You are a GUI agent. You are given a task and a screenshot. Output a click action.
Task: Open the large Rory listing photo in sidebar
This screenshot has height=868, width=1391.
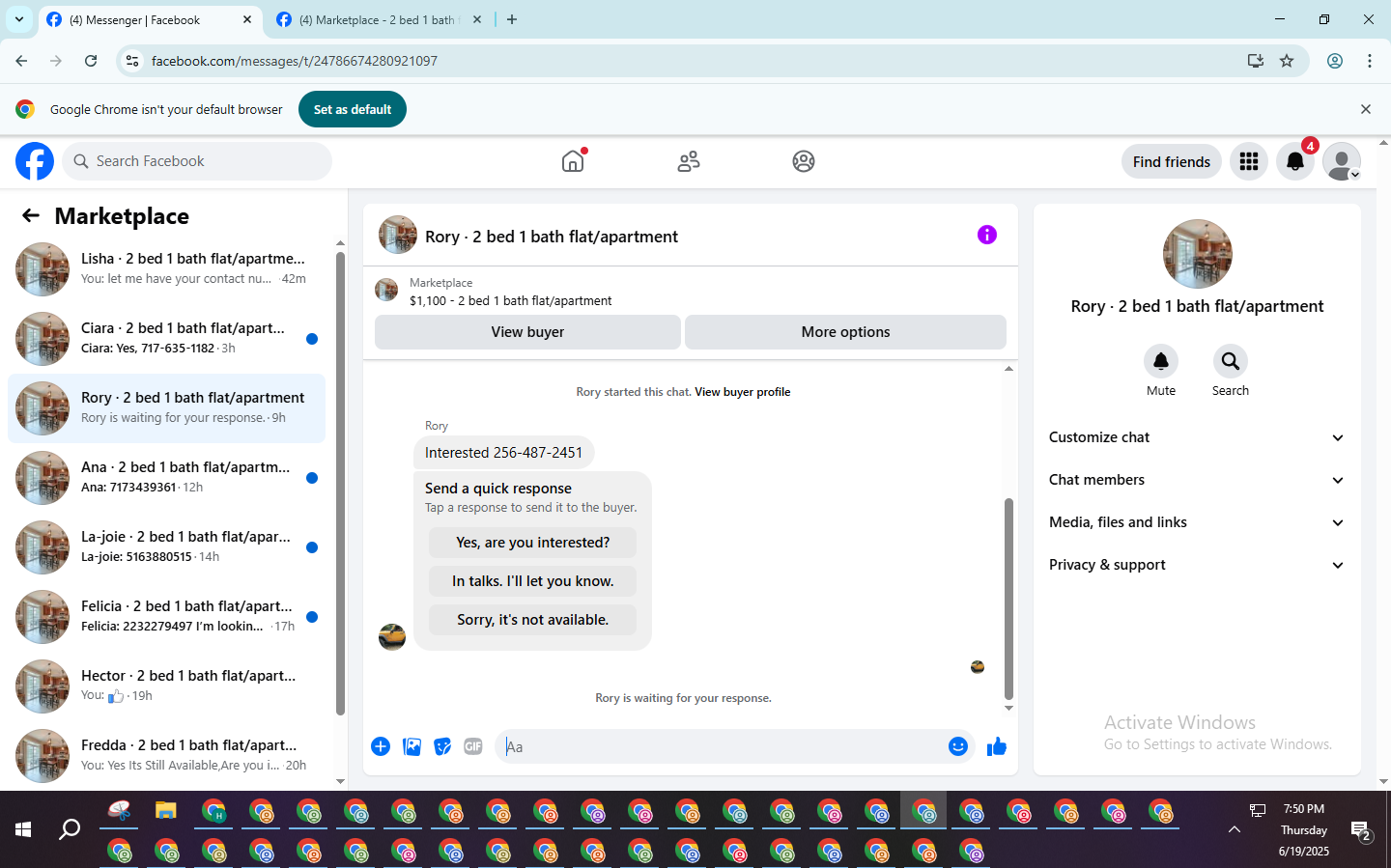coord(1198,255)
